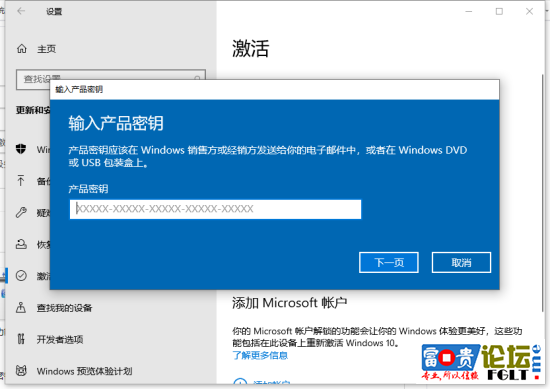The height and width of the screenshot is (389, 550).
Task: Click the 下一页 button
Action: click(389, 262)
